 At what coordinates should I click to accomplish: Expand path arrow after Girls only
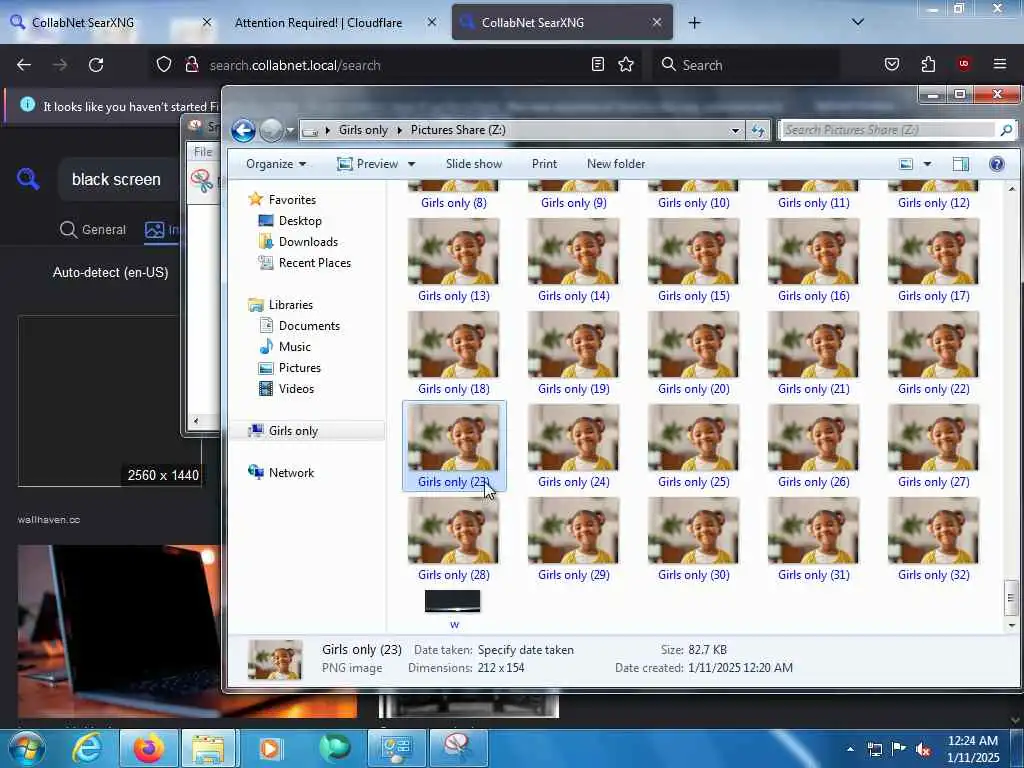click(400, 130)
